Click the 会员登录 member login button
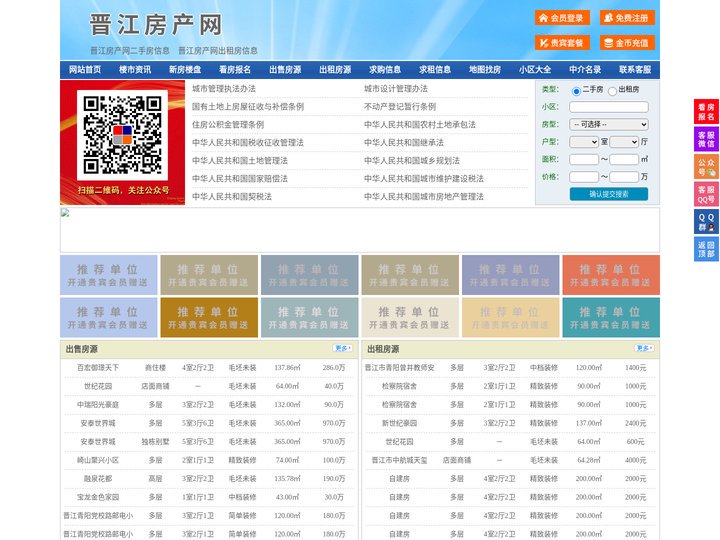This screenshot has height=540, width=720. pos(562,18)
